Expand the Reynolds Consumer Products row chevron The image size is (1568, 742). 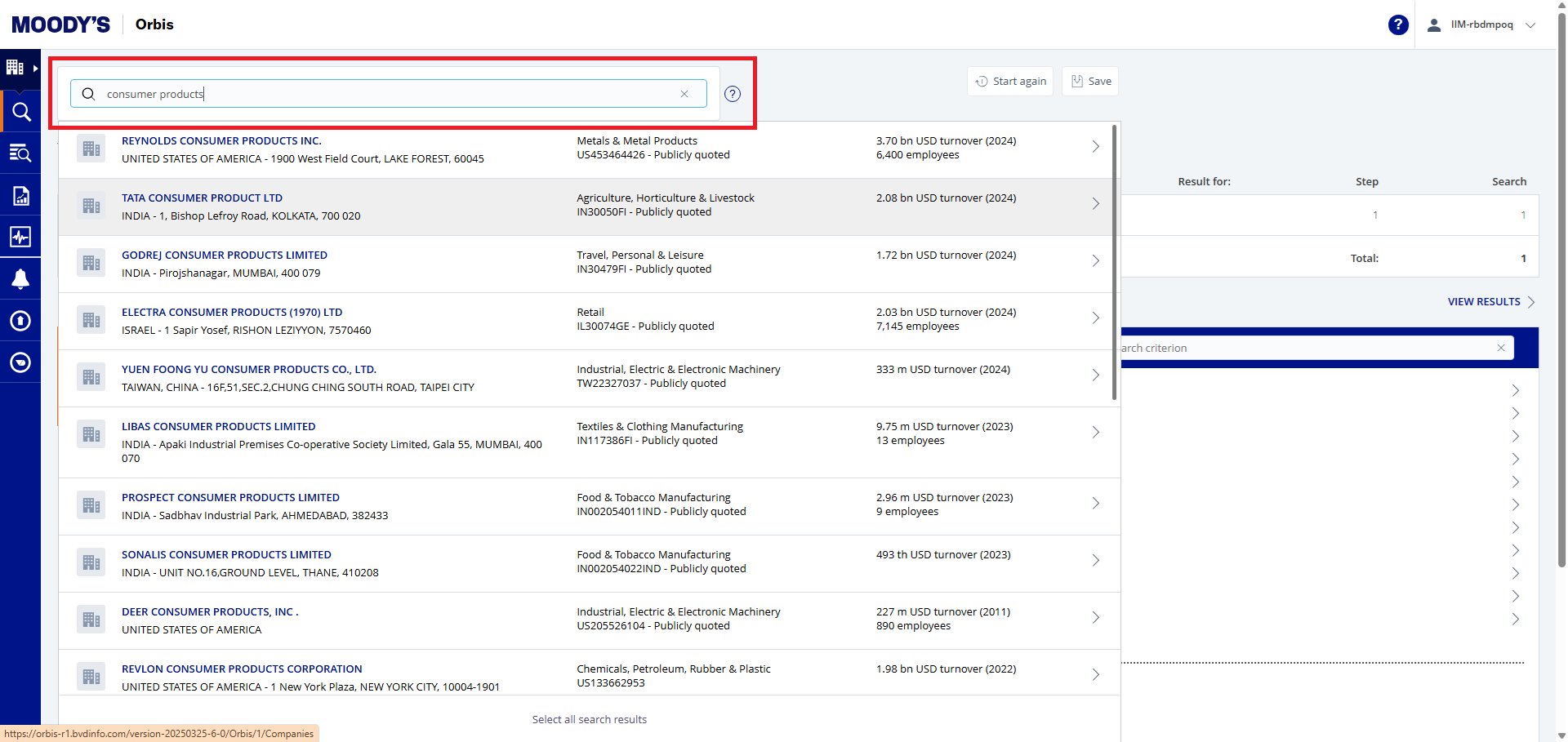[x=1095, y=147]
